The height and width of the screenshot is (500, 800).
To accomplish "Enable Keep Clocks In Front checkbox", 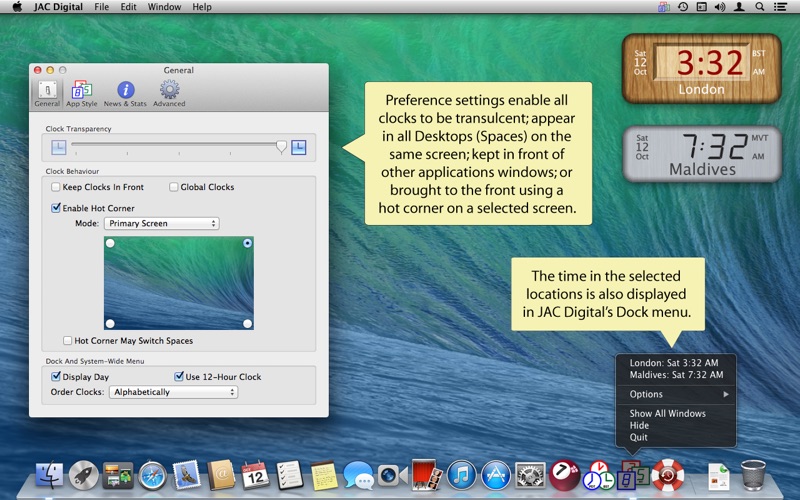I will coord(56,187).
